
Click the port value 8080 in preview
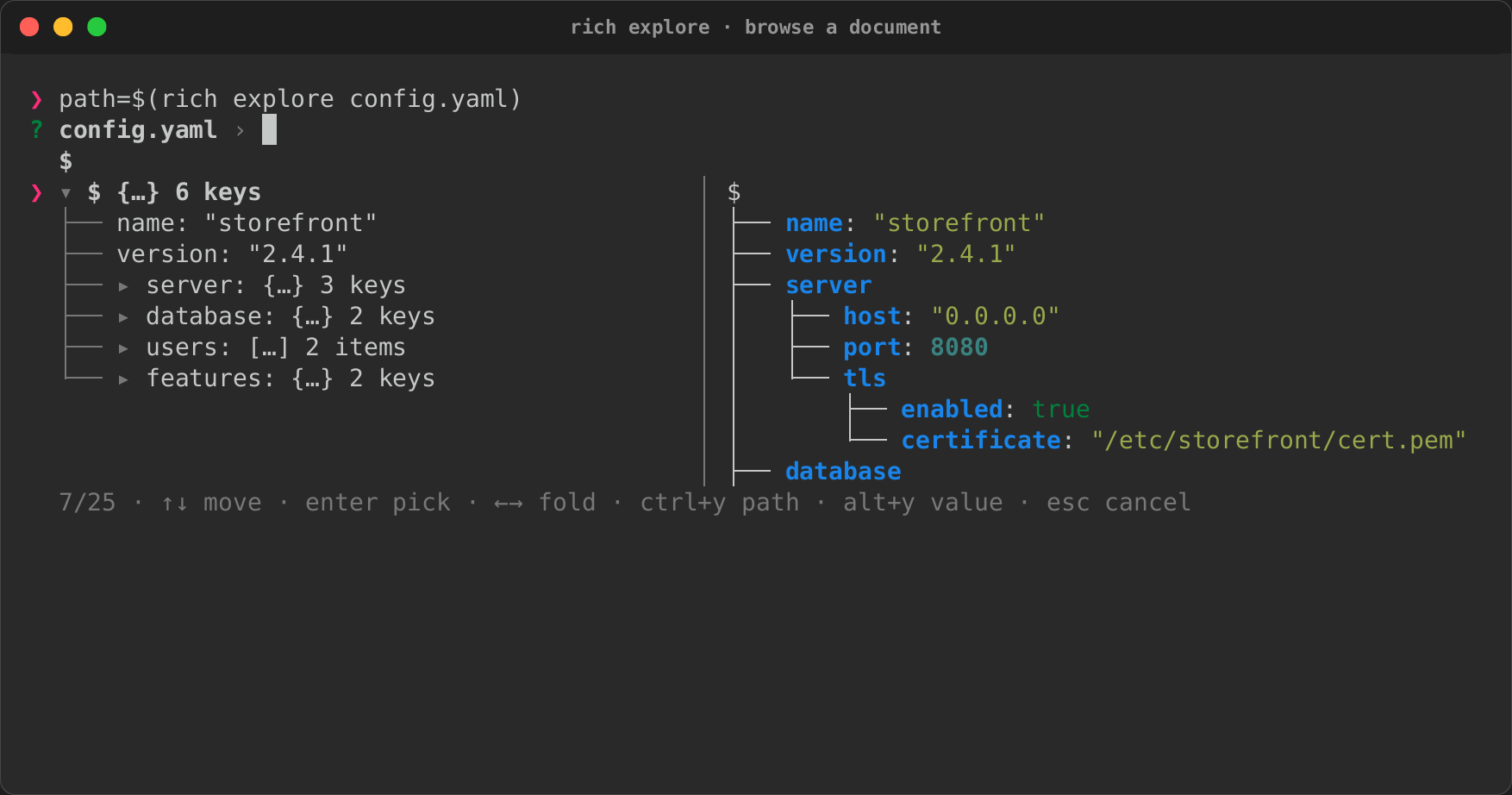959,347
